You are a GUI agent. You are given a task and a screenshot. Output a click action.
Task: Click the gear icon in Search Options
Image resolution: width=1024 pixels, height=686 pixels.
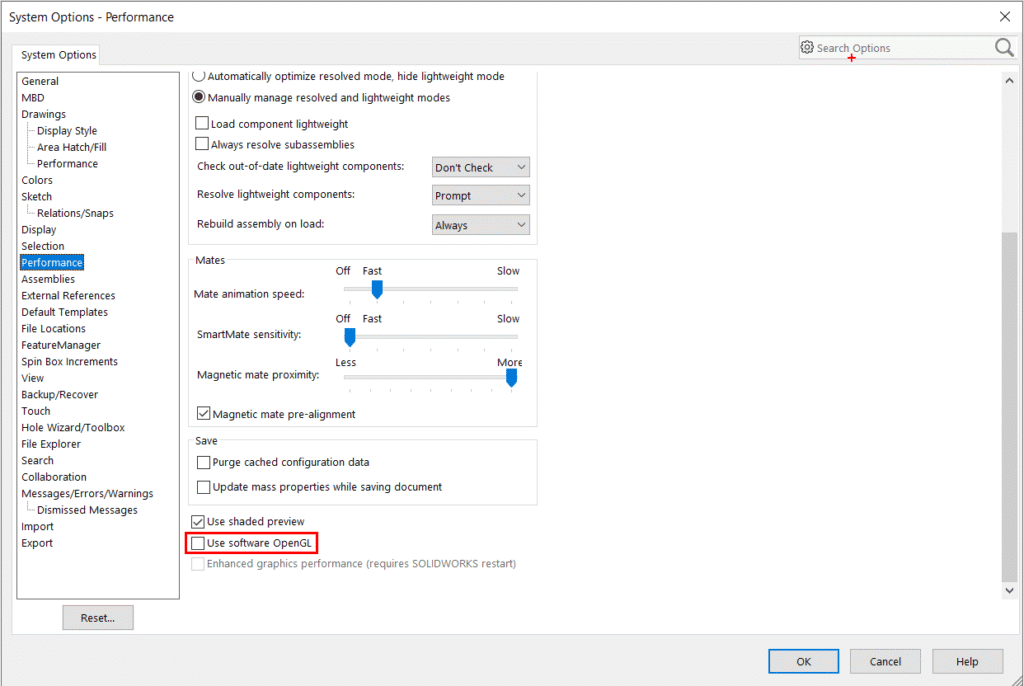807,47
